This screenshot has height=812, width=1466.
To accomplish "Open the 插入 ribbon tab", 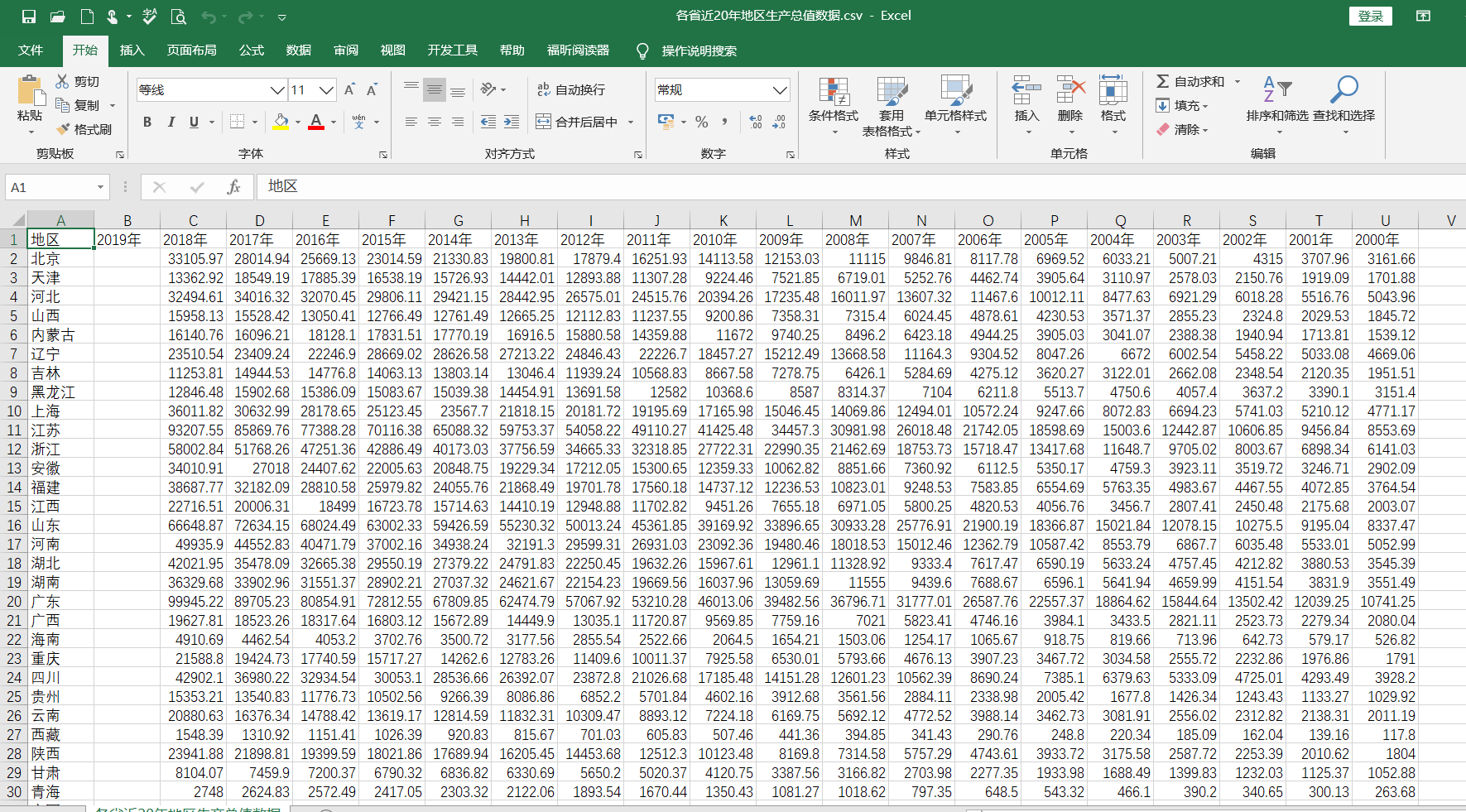I will click(x=132, y=50).
